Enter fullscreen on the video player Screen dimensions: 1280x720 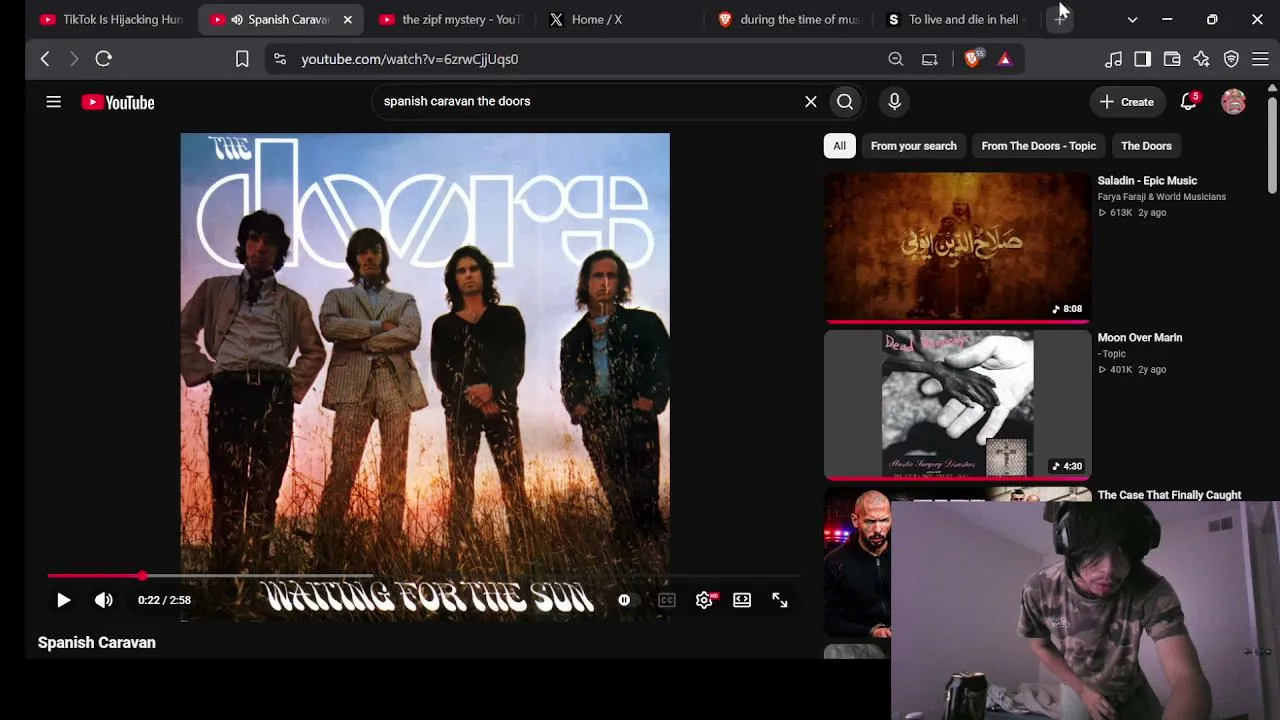780,600
